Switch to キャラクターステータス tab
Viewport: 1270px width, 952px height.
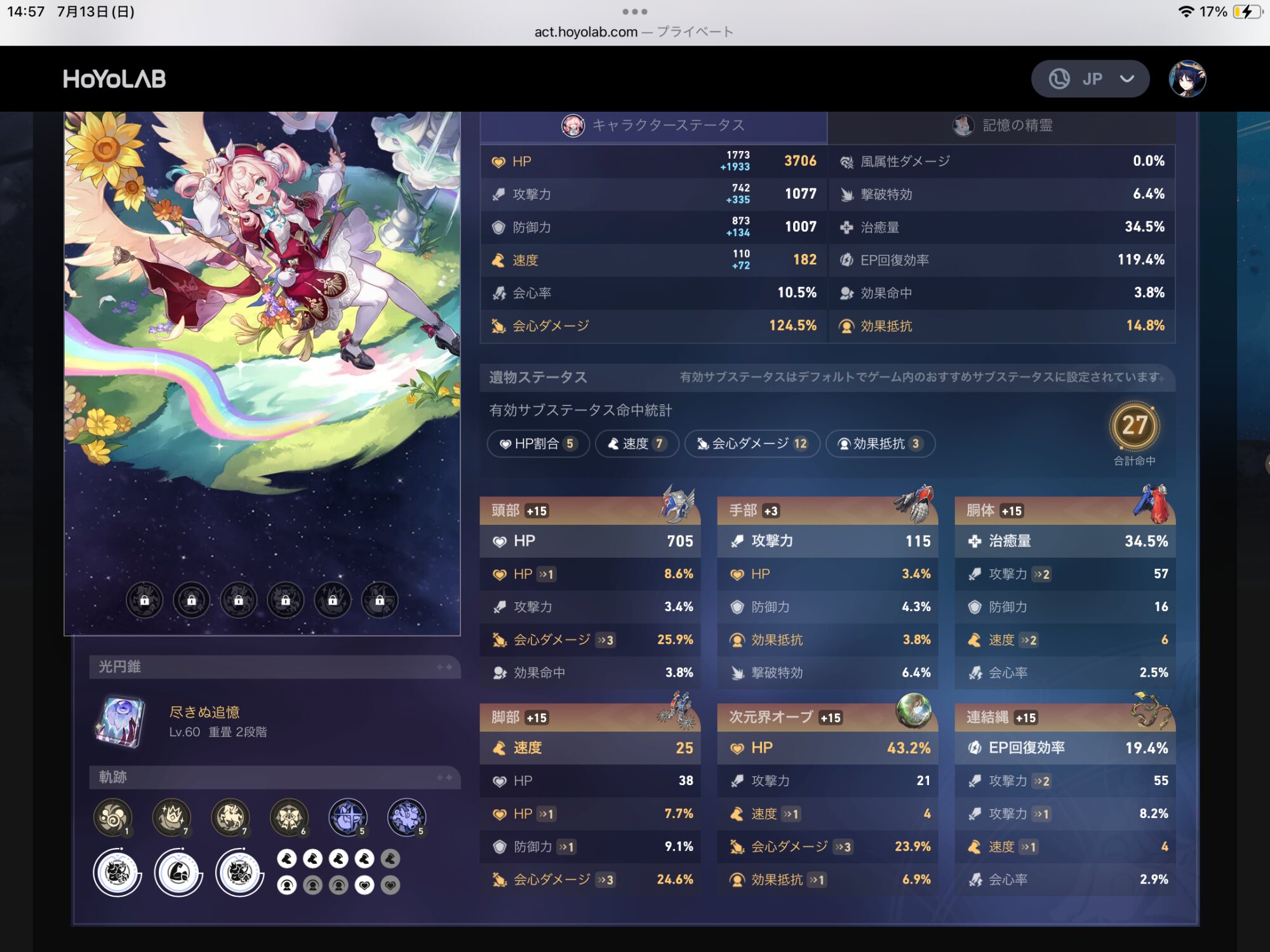click(x=653, y=126)
